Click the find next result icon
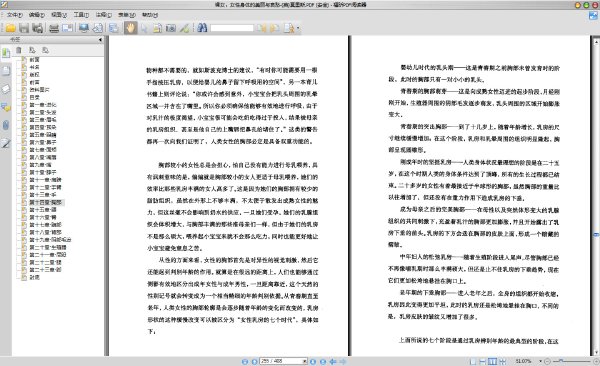The height and width of the screenshot is (366, 600). tap(275, 28)
